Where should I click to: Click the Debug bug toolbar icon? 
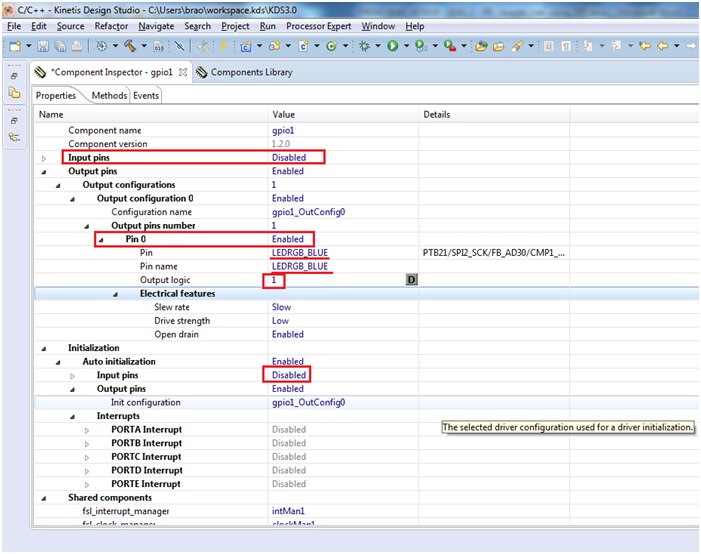tap(364, 46)
